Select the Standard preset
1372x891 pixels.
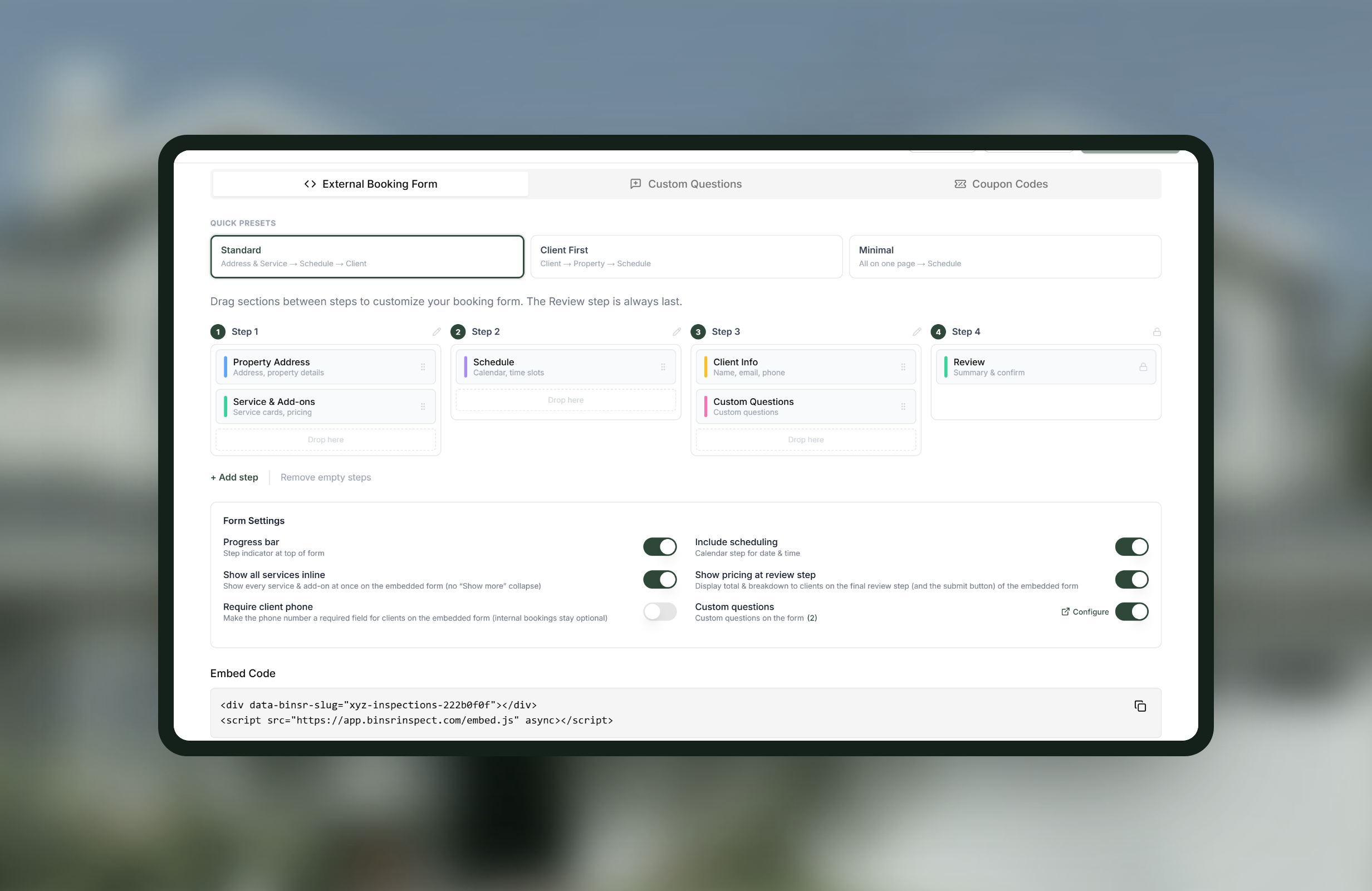coord(367,257)
